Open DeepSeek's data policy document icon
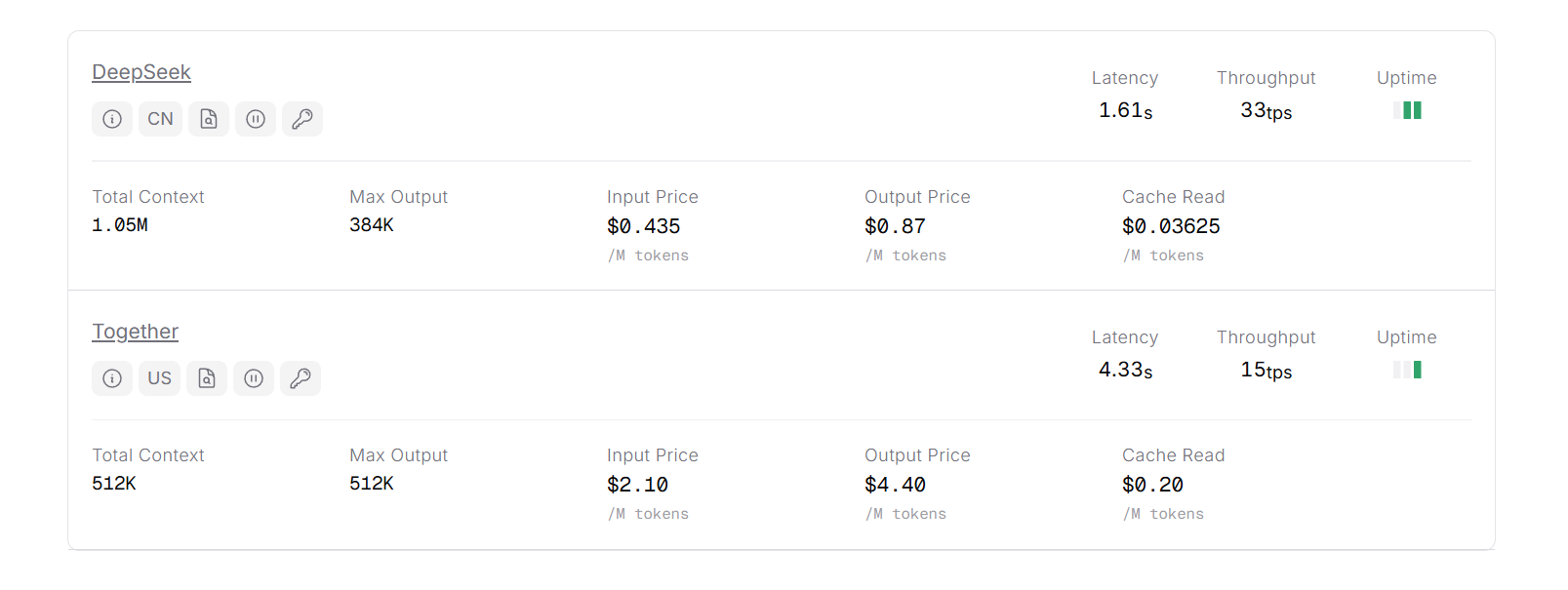The image size is (1568, 590). (x=209, y=119)
